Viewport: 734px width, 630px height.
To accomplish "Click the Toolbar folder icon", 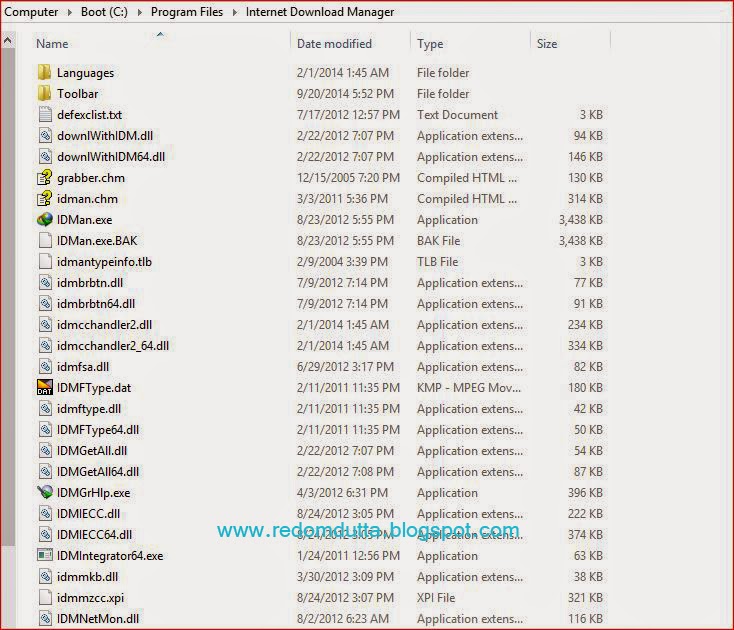I will [44, 94].
